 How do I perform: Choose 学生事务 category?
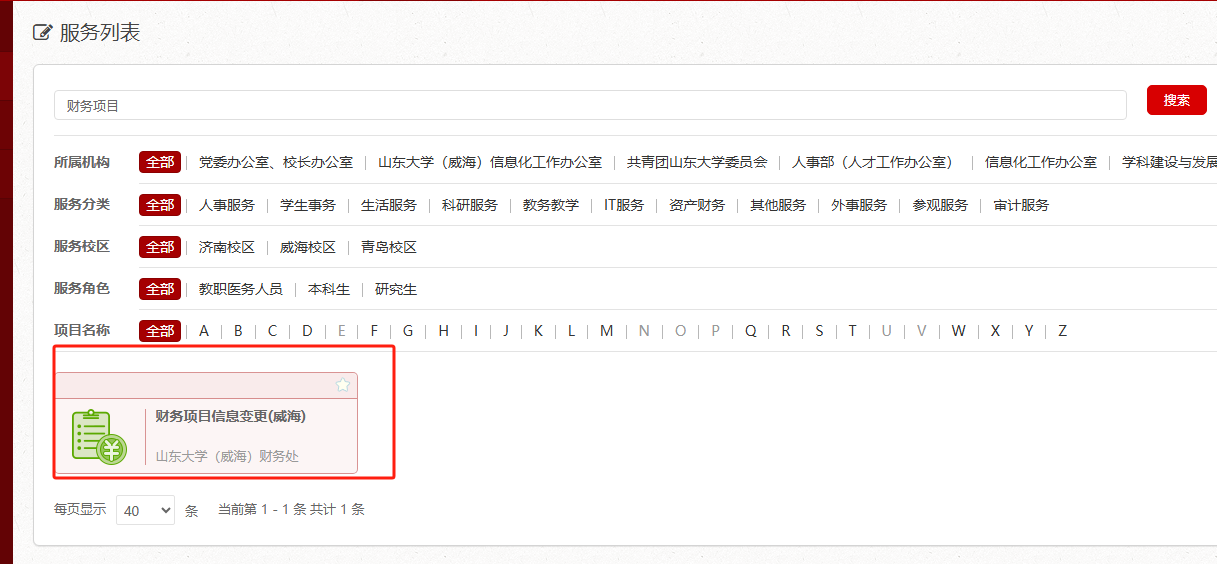[308, 205]
